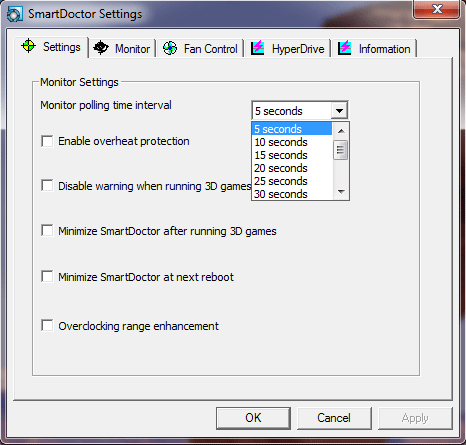Screen dimensions: 466x445
Task: Collapse the polling interval dropdown arrow
Action: [339, 111]
